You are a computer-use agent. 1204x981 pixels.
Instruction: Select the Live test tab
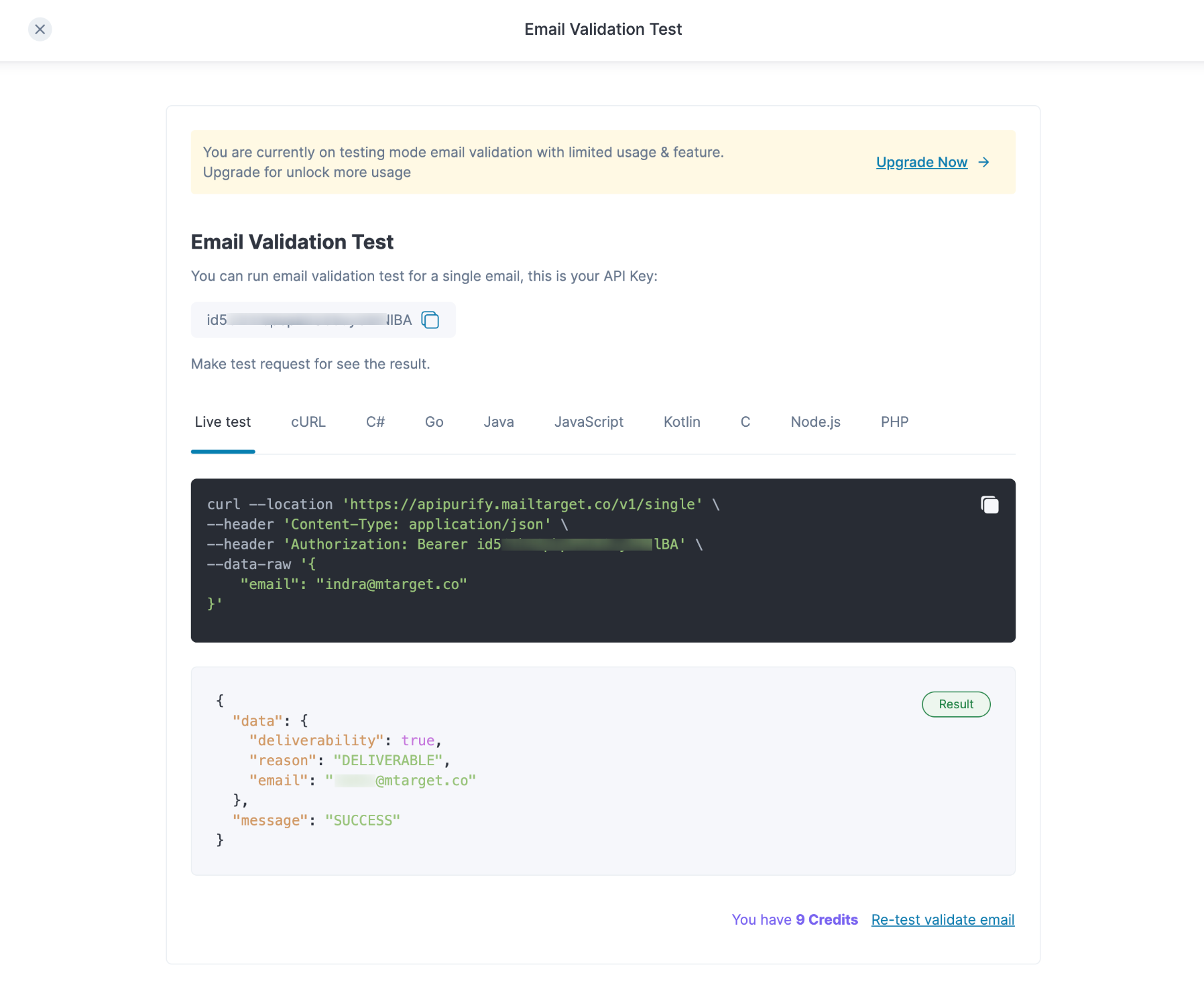(223, 422)
